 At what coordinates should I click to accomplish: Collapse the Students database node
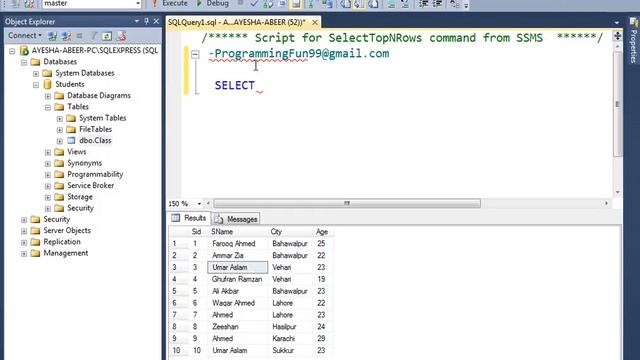coord(36,84)
